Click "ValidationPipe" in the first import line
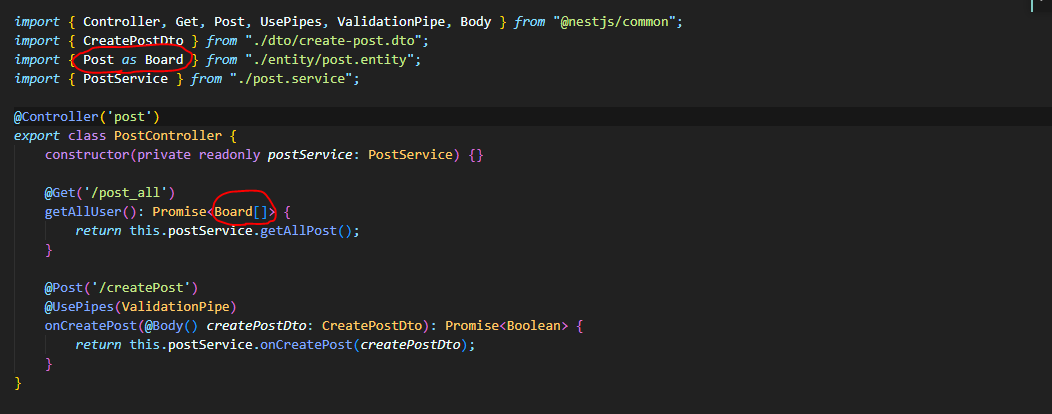The image size is (1052, 414). [391, 21]
